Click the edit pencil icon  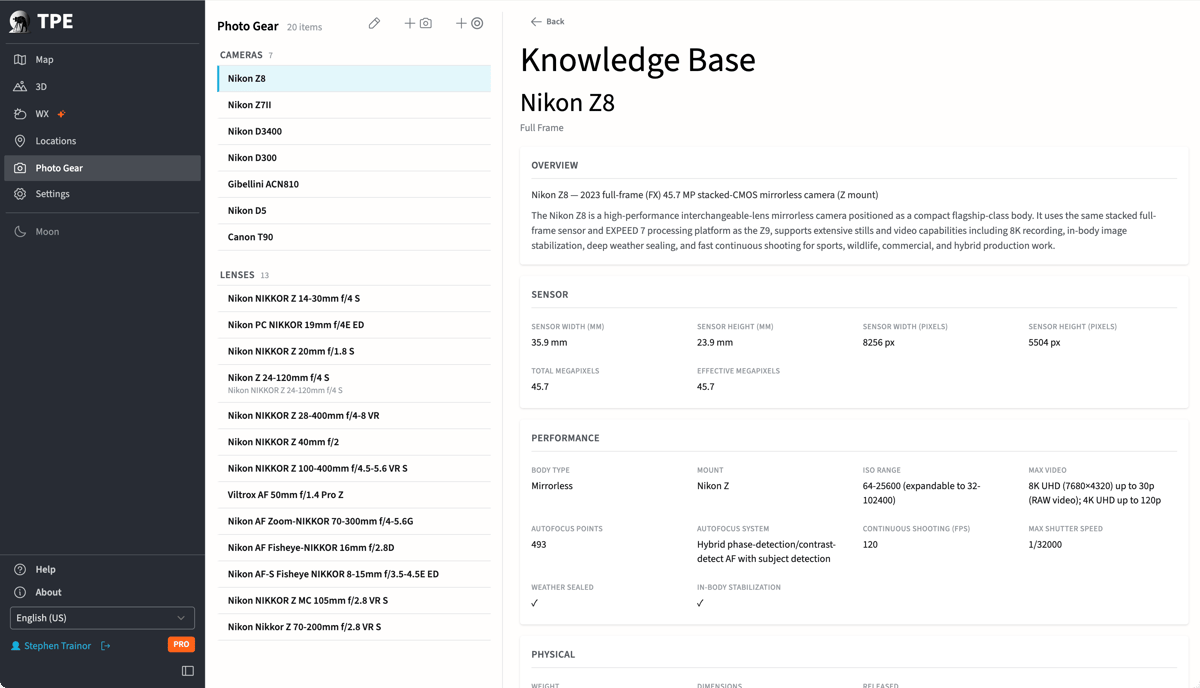pyautogui.click(x=374, y=23)
